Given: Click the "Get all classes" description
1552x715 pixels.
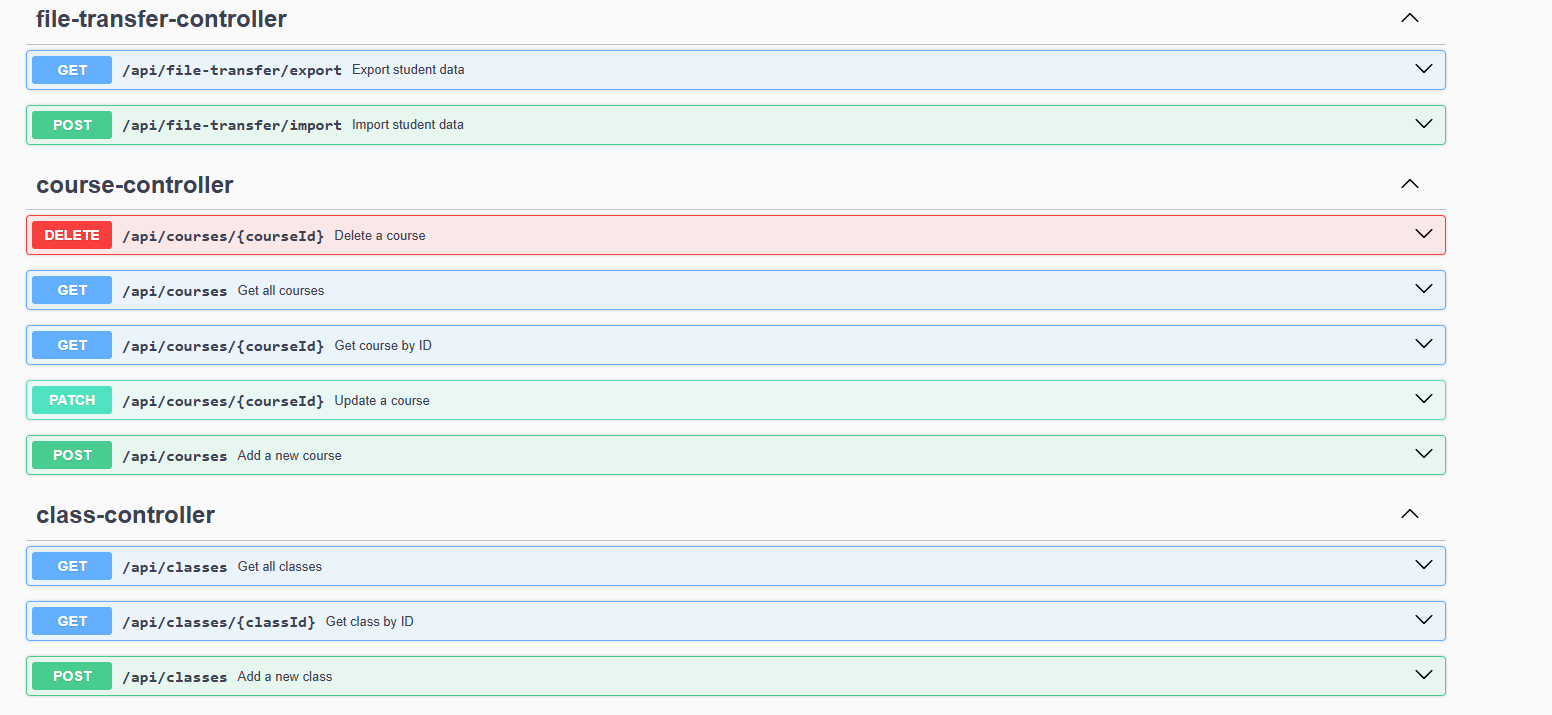Looking at the screenshot, I should pos(280,566).
